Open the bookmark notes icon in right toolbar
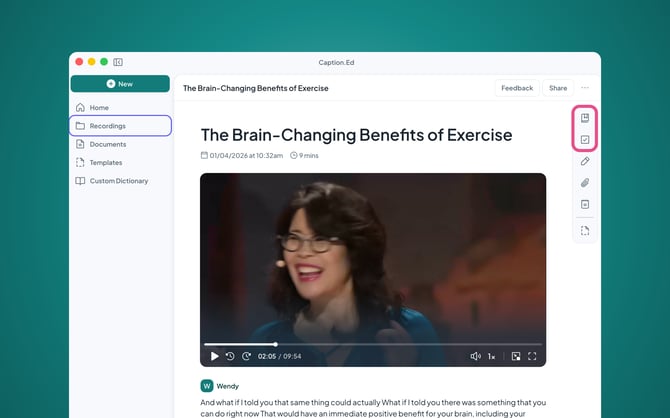Screen dimensions: 670x418 point(585,118)
